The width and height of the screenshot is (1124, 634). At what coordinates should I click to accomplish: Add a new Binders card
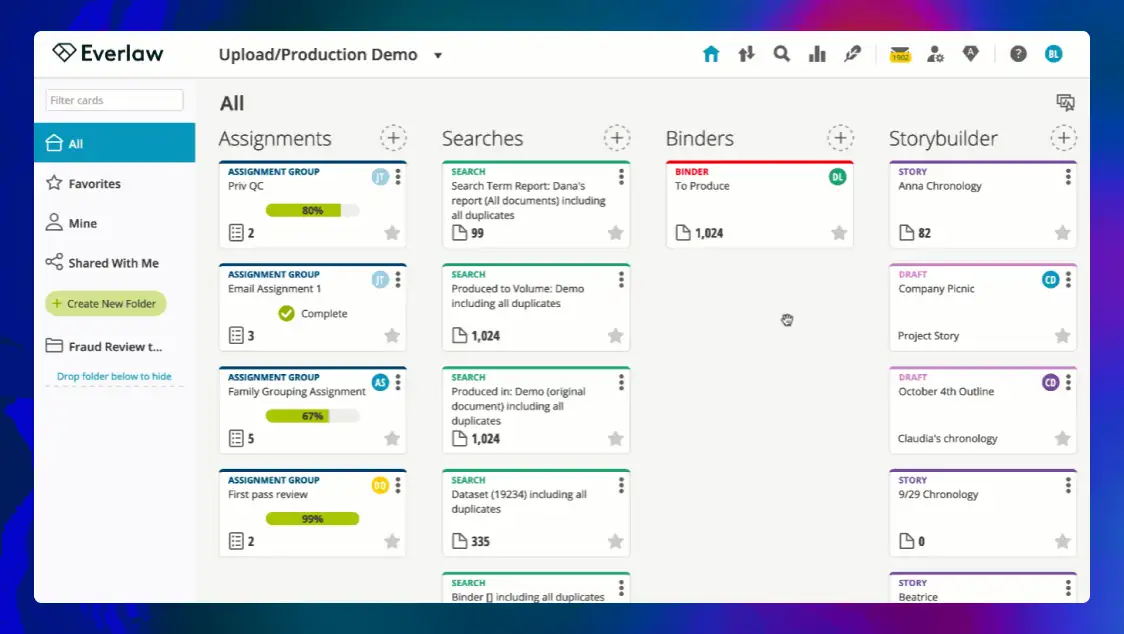pos(840,138)
